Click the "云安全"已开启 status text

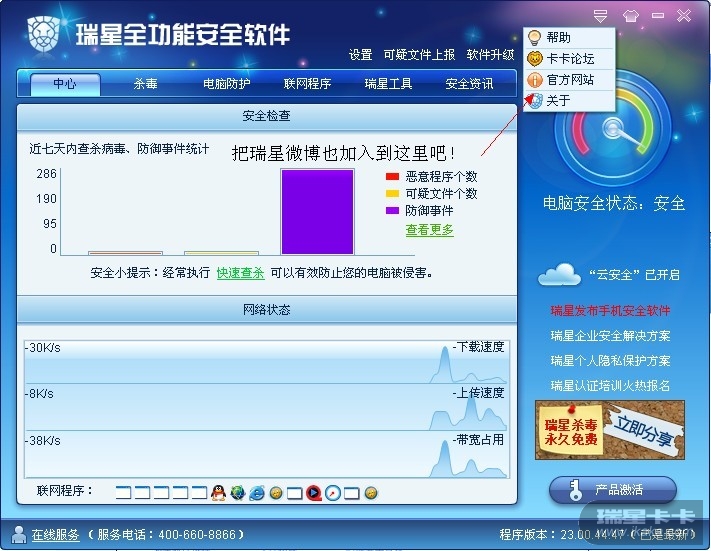click(634, 275)
